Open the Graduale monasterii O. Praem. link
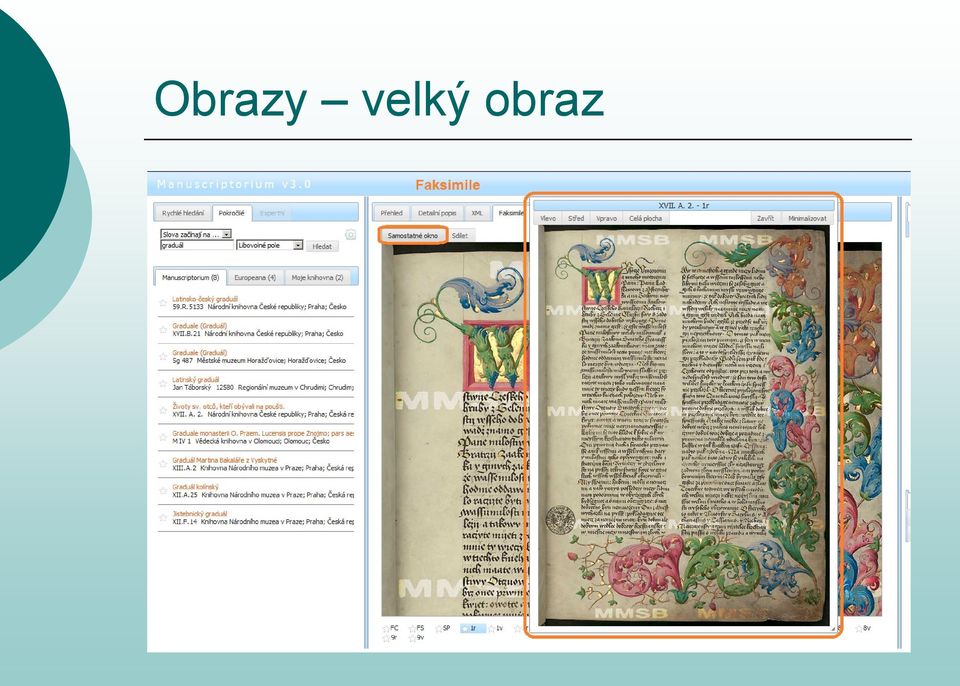The width and height of the screenshot is (960, 686). coord(263,433)
